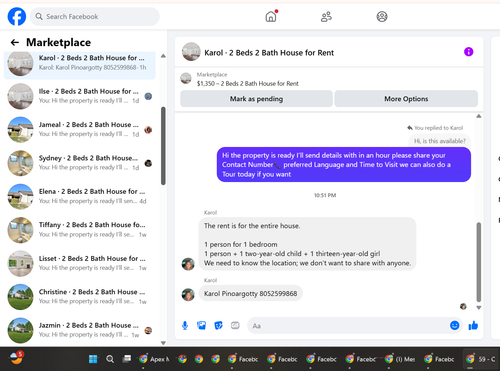Open Sydney conversation in list
This screenshot has width=500, height=371.
80,163
